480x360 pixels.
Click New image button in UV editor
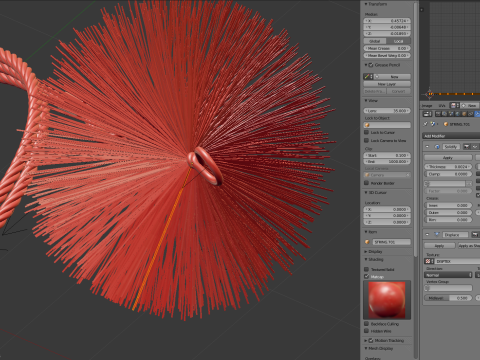pyautogui.click(x=470, y=105)
